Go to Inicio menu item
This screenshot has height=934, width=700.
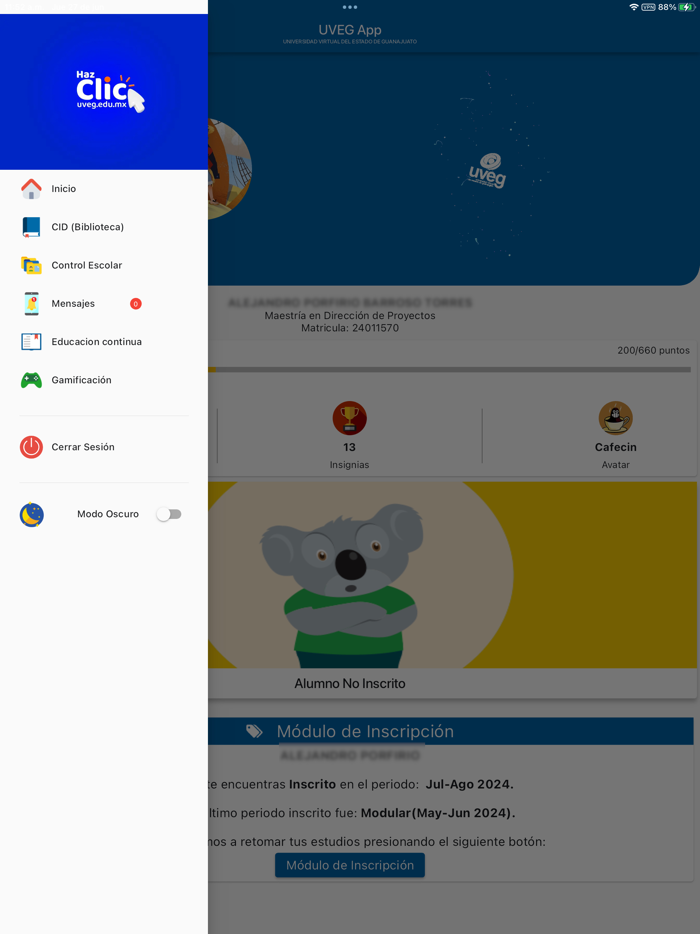(x=104, y=189)
